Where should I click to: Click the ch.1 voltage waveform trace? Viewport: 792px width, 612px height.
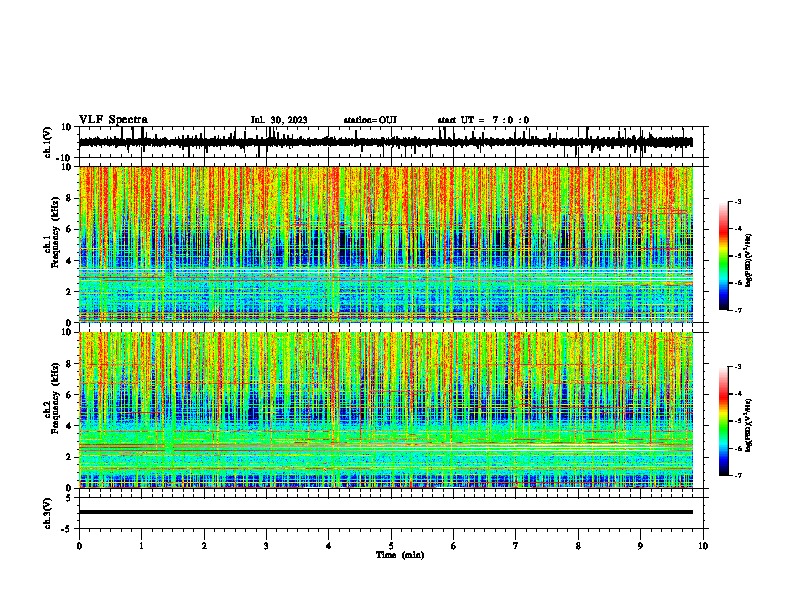(x=385, y=142)
